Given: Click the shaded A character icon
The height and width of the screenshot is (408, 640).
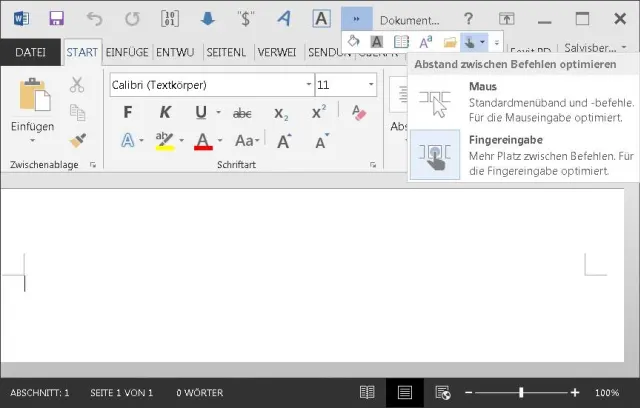Looking at the screenshot, I should point(377,42).
